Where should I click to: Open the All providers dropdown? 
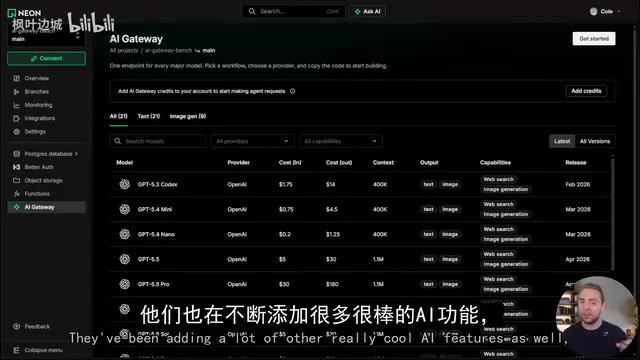pyautogui.click(x=252, y=141)
